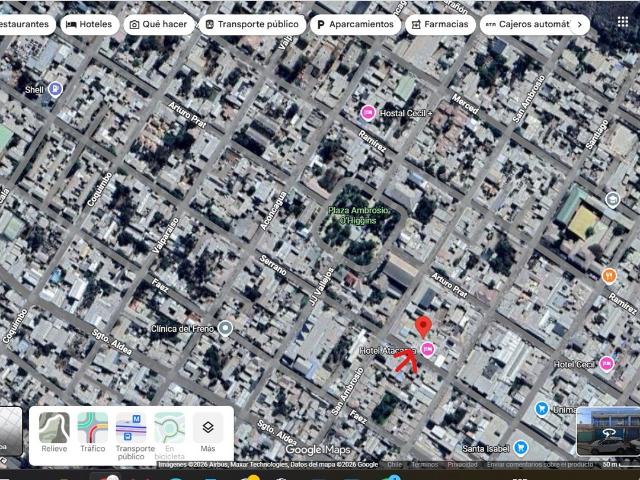Open the Hotel Atacama pink hotel pin

pyautogui.click(x=427, y=349)
